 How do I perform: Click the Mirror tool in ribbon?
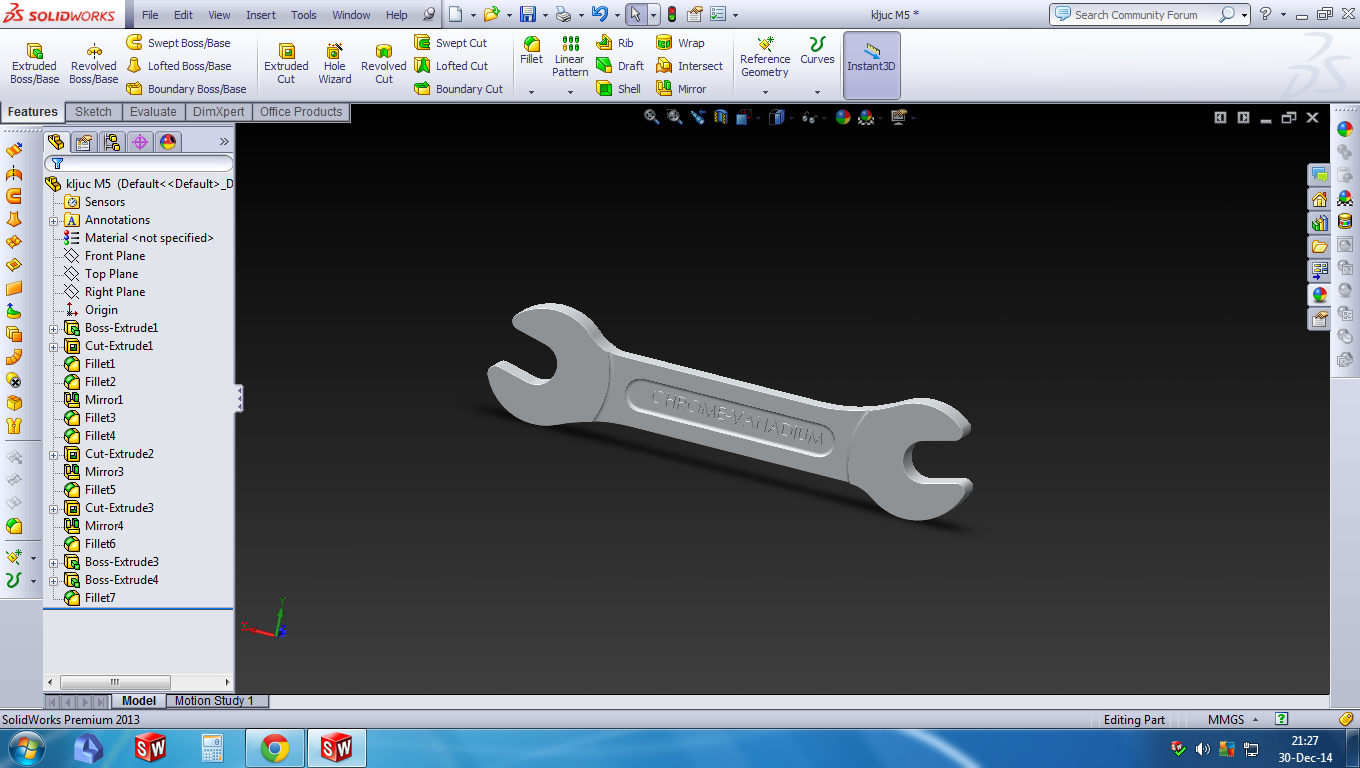pos(681,89)
